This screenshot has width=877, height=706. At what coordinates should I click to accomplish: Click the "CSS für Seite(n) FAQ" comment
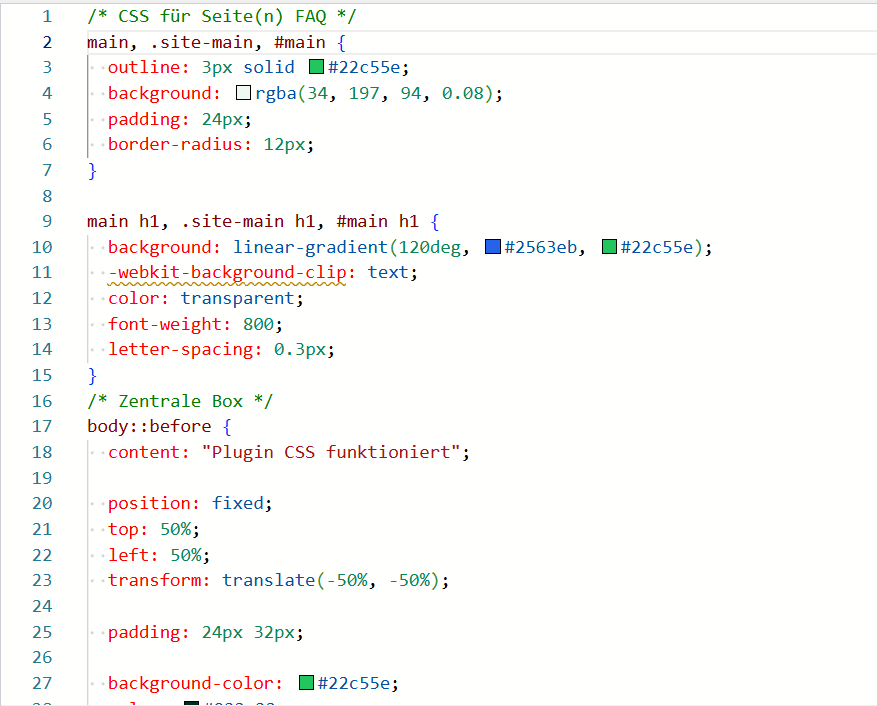[221, 17]
